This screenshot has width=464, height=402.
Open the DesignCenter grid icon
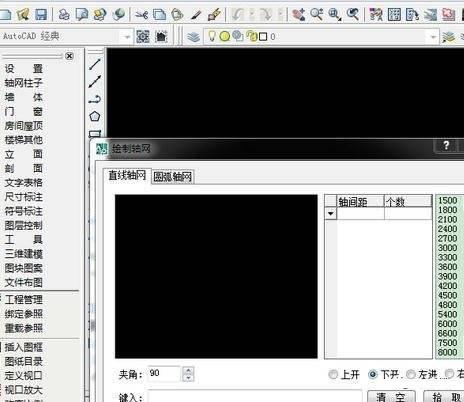click(x=394, y=15)
